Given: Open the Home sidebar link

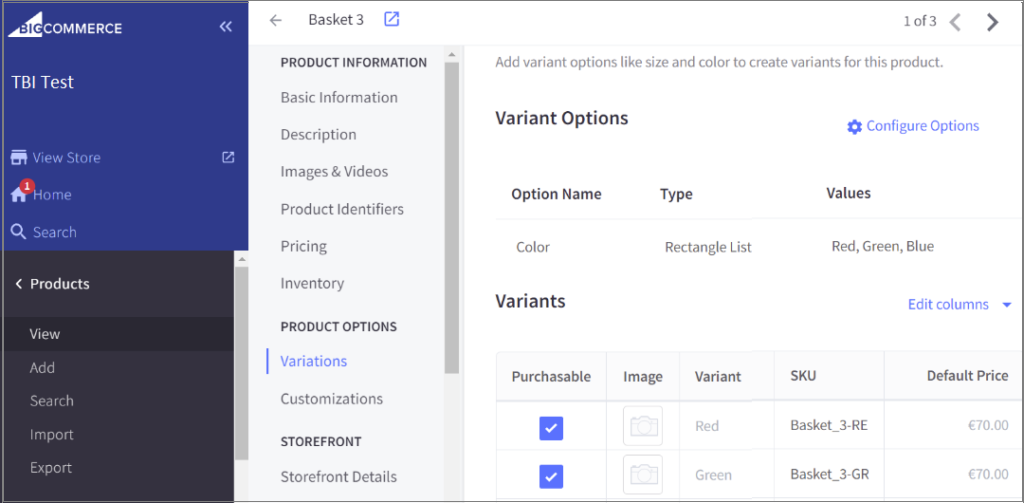Looking at the screenshot, I should click(x=52, y=195).
